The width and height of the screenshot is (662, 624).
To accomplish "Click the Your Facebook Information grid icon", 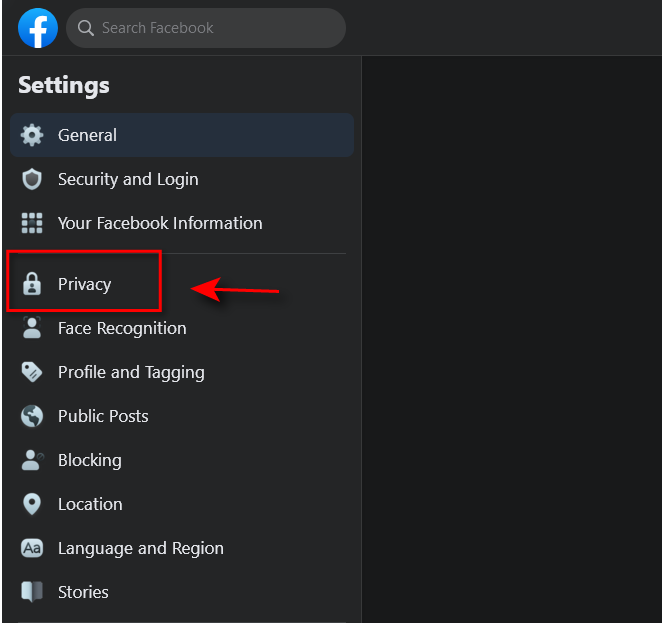I will coord(32,223).
